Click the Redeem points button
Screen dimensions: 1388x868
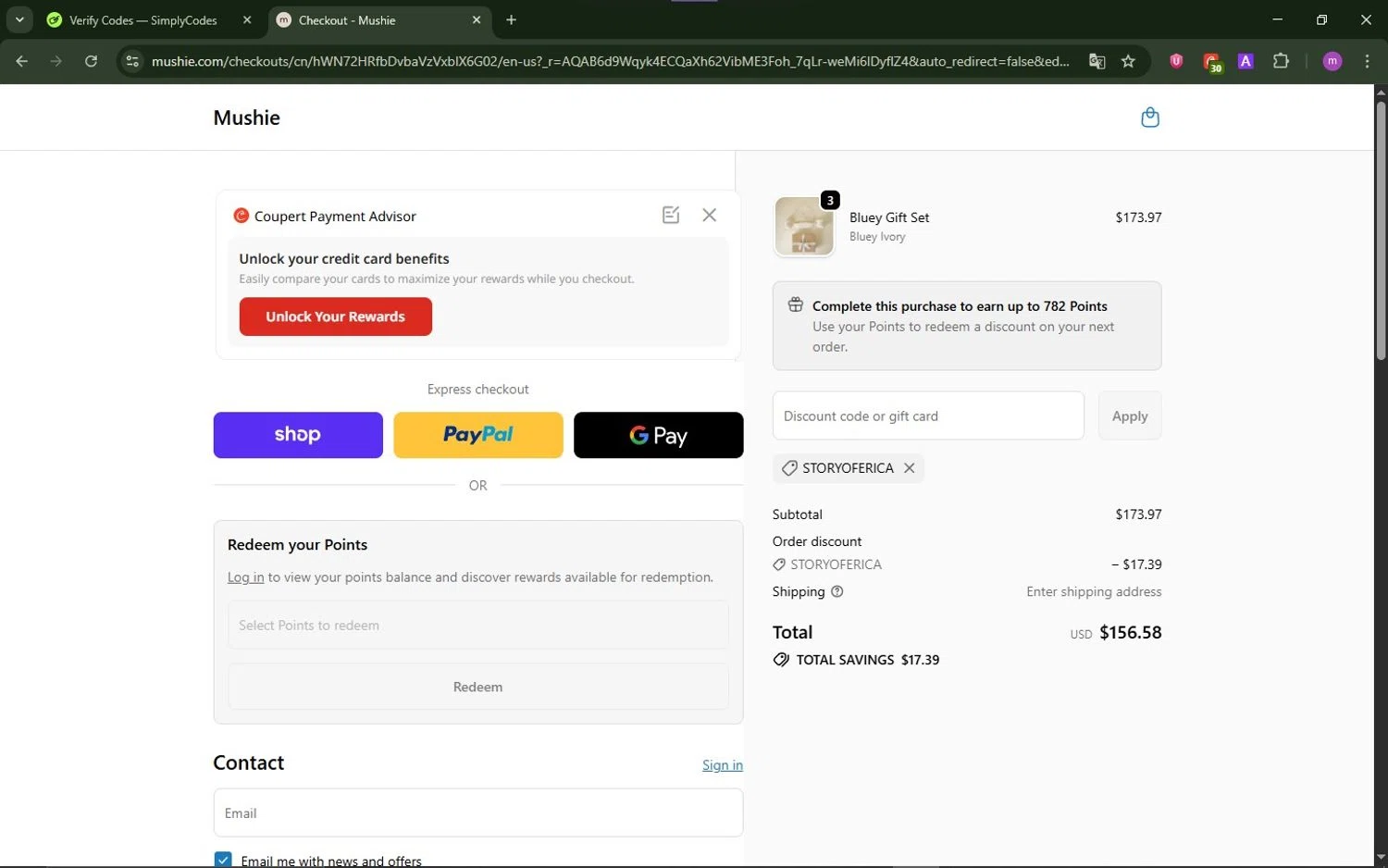coord(478,687)
